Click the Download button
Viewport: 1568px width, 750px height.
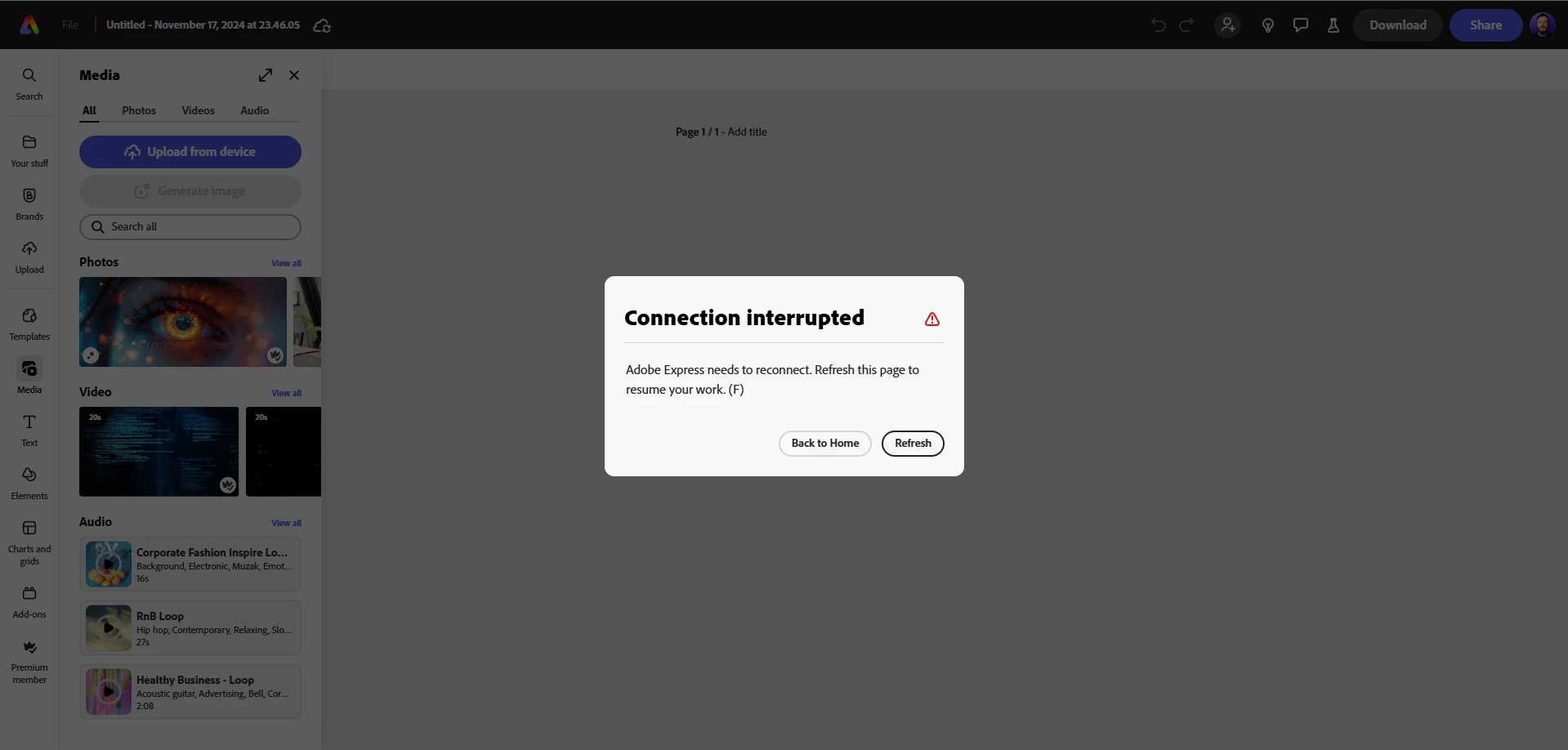pyautogui.click(x=1398, y=25)
